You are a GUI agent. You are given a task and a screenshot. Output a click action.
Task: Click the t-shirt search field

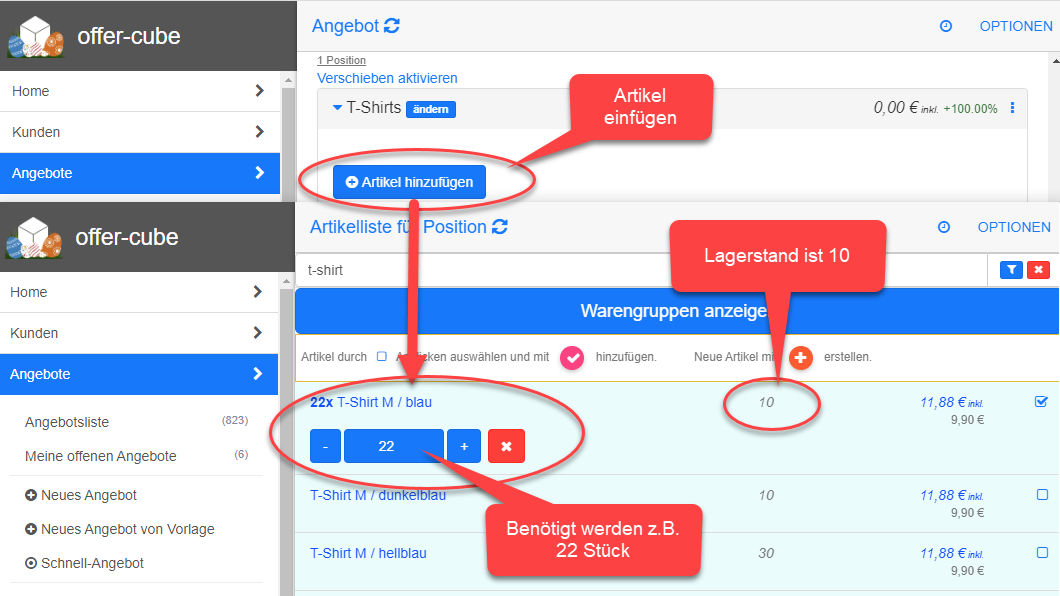click(641, 270)
